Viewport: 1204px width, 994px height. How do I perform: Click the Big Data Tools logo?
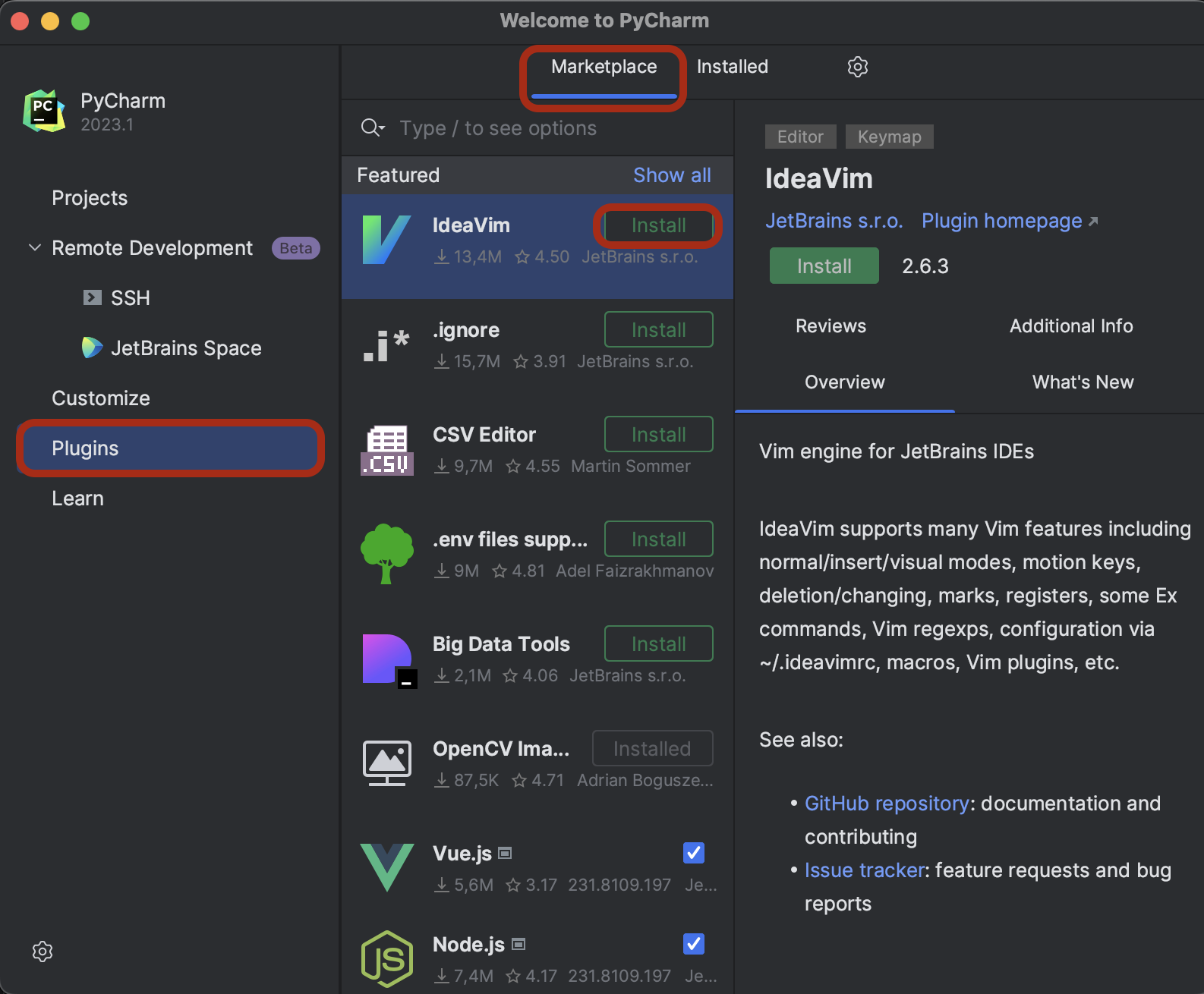point(389,660)
